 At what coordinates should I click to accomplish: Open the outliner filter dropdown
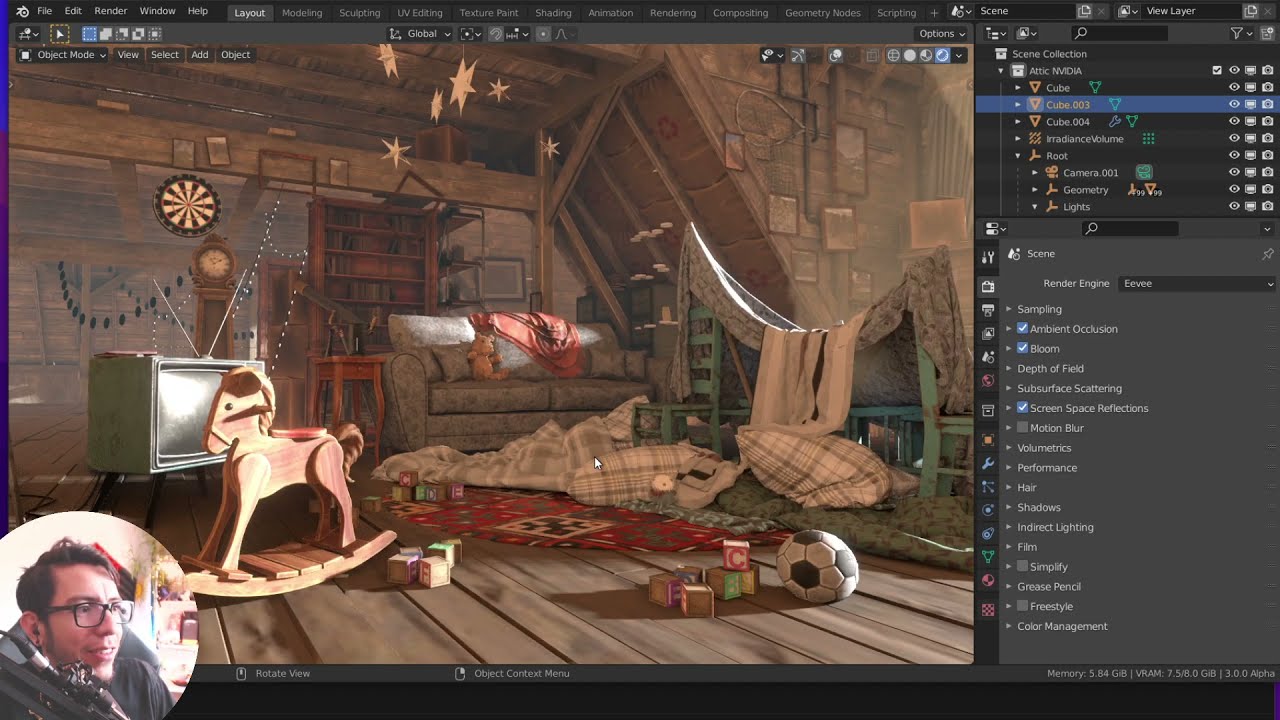tap(1240, 33)
